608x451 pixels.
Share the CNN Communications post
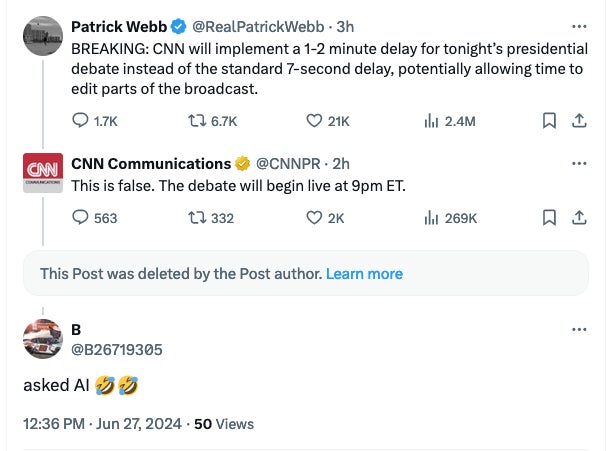click(578, 217)
